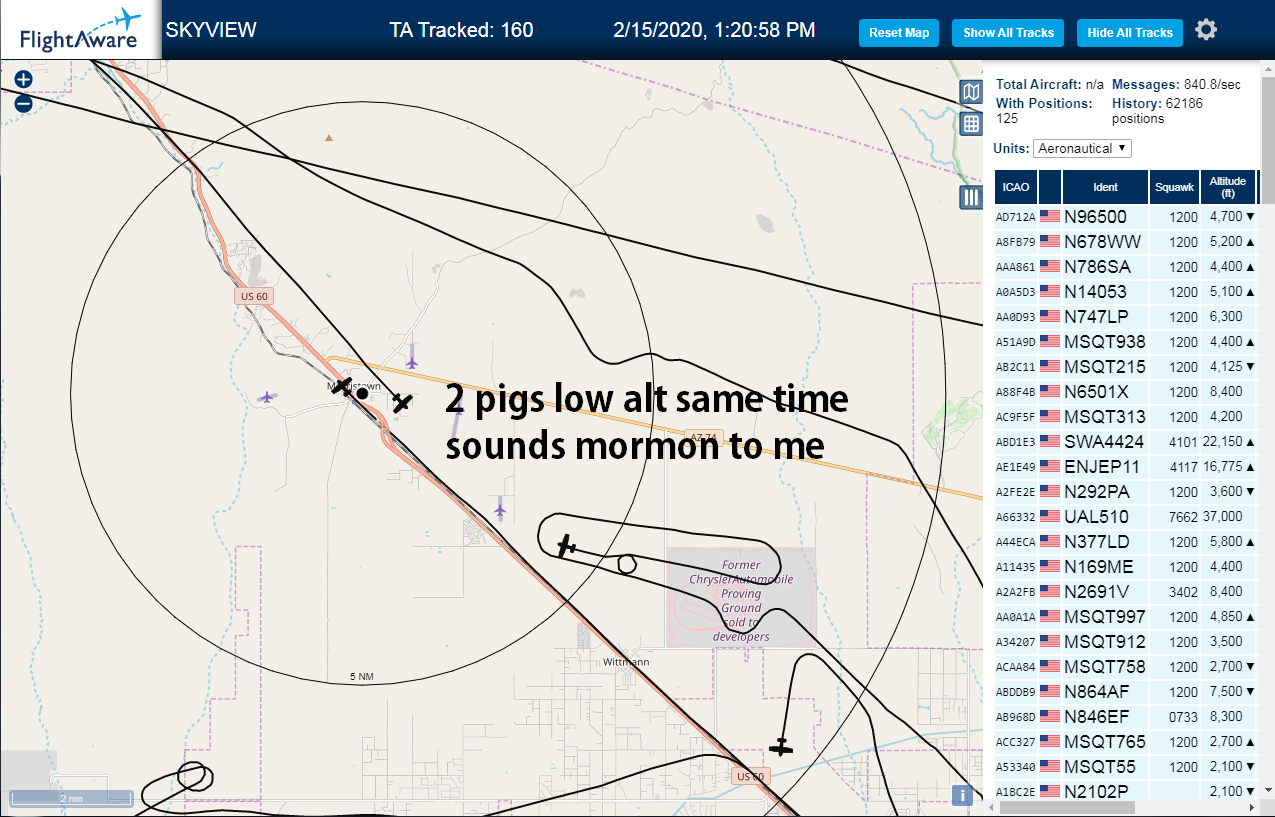Viewport: 1275px width, 817px height.
Task: Select purple aircraft icon west of Morristown
Action: tap(266, 397)
